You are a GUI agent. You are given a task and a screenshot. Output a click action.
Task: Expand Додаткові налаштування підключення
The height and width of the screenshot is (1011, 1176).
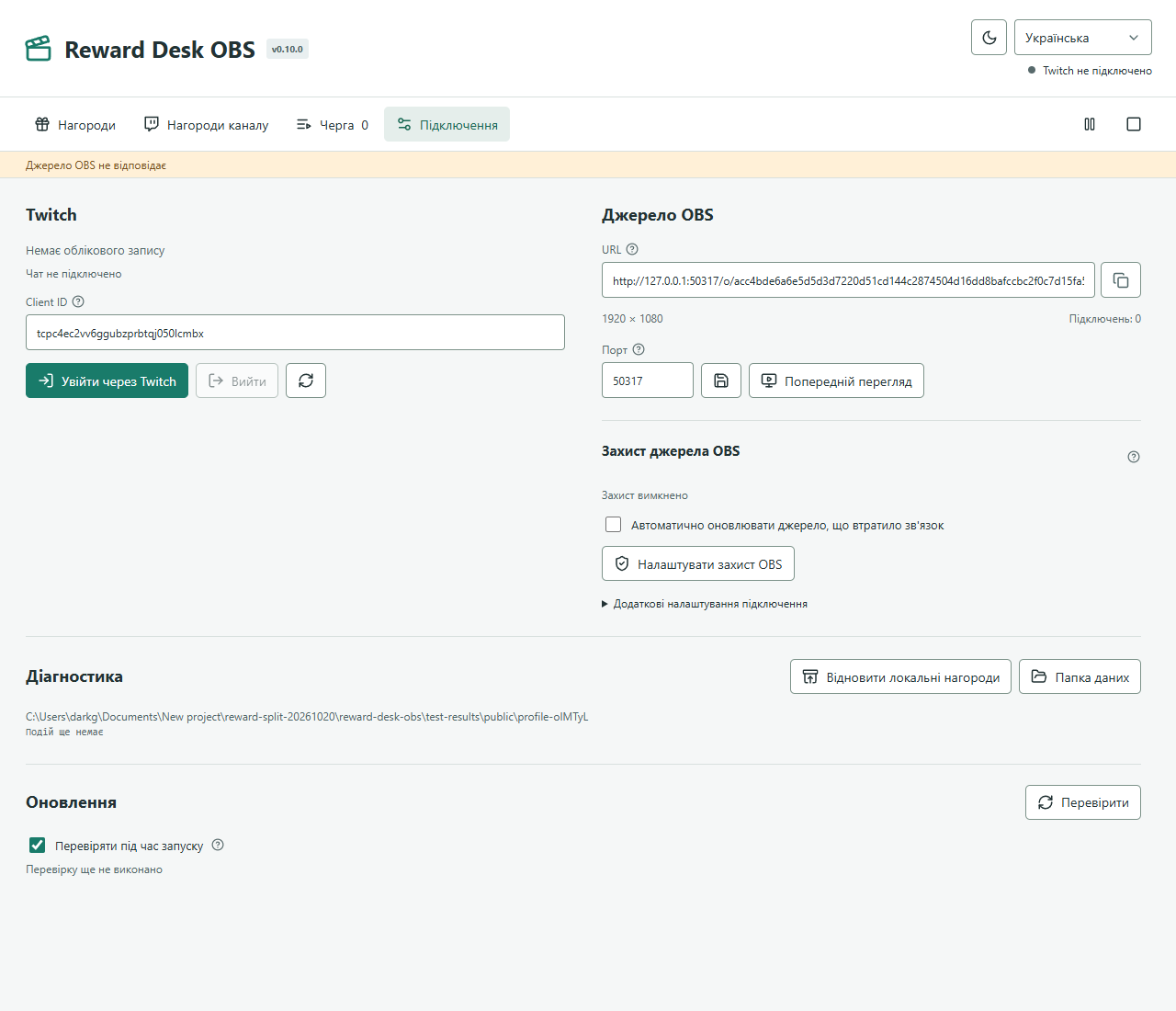[705, 604]
